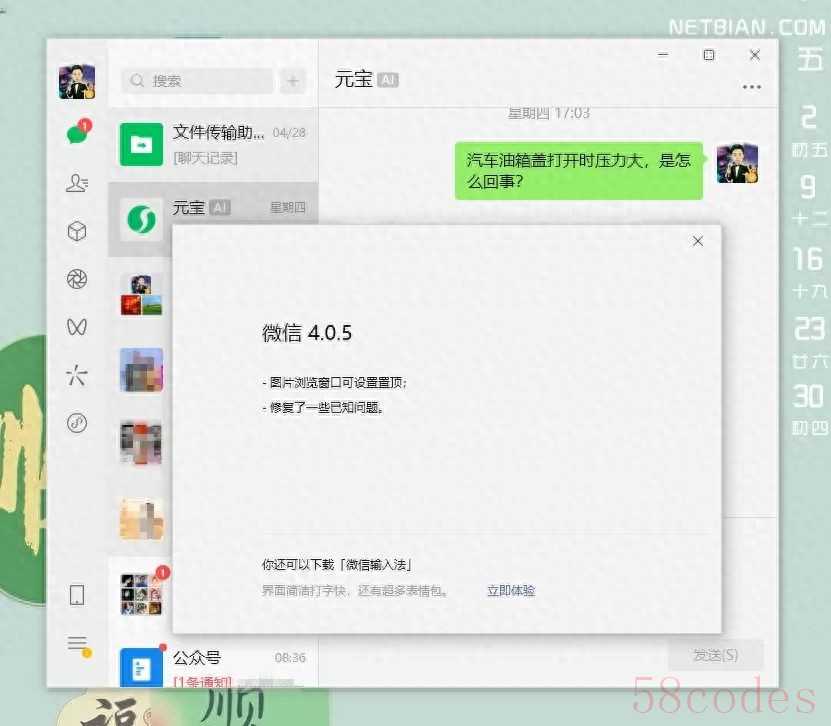Open Channels via the butterfly icon
831x726 pixels.
click(x=77, y=327)
